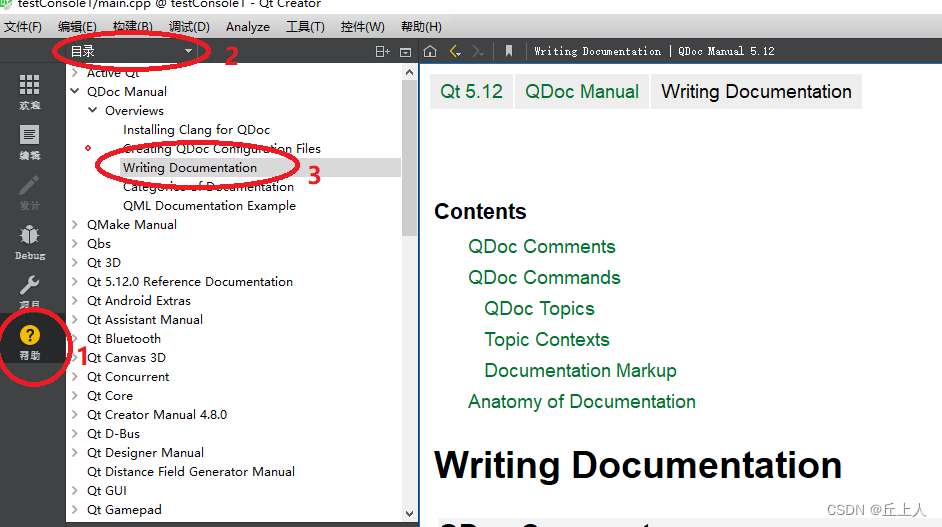This screenshot has height=527, width=942.
Task: Open the 文件(F) menu
Action: [x=23, y=26]
